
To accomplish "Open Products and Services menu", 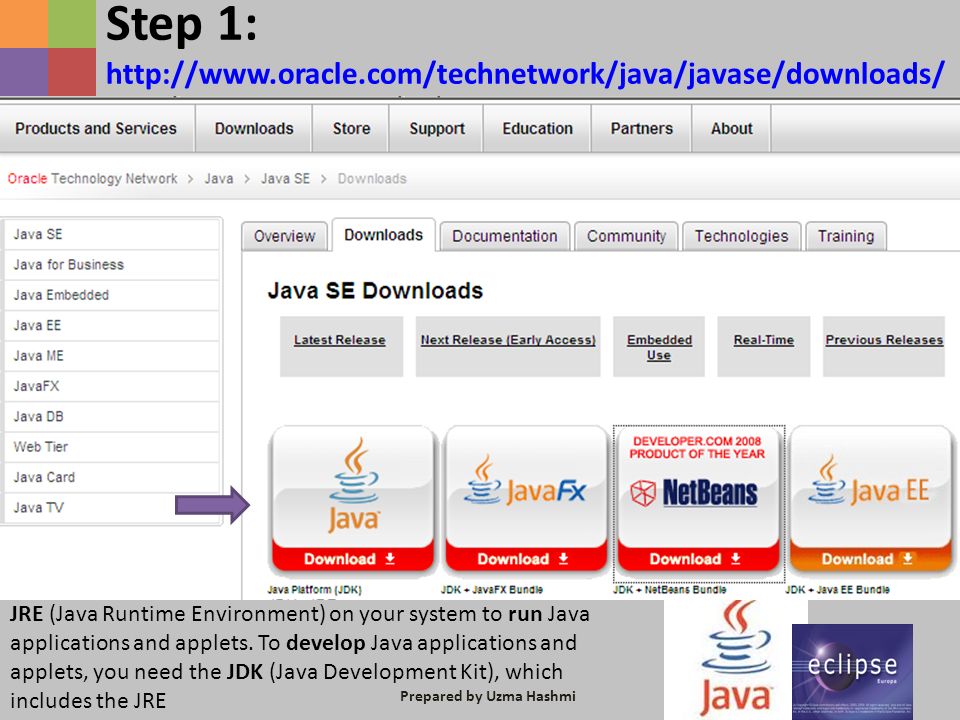I will point(96,129).
